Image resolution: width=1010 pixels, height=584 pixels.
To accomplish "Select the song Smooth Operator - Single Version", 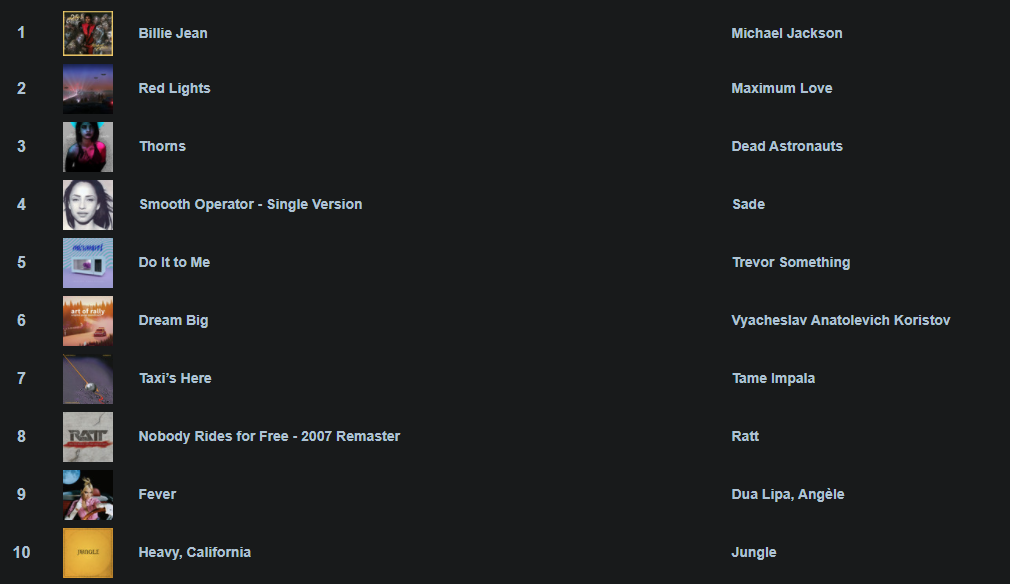I will [251, 205].
